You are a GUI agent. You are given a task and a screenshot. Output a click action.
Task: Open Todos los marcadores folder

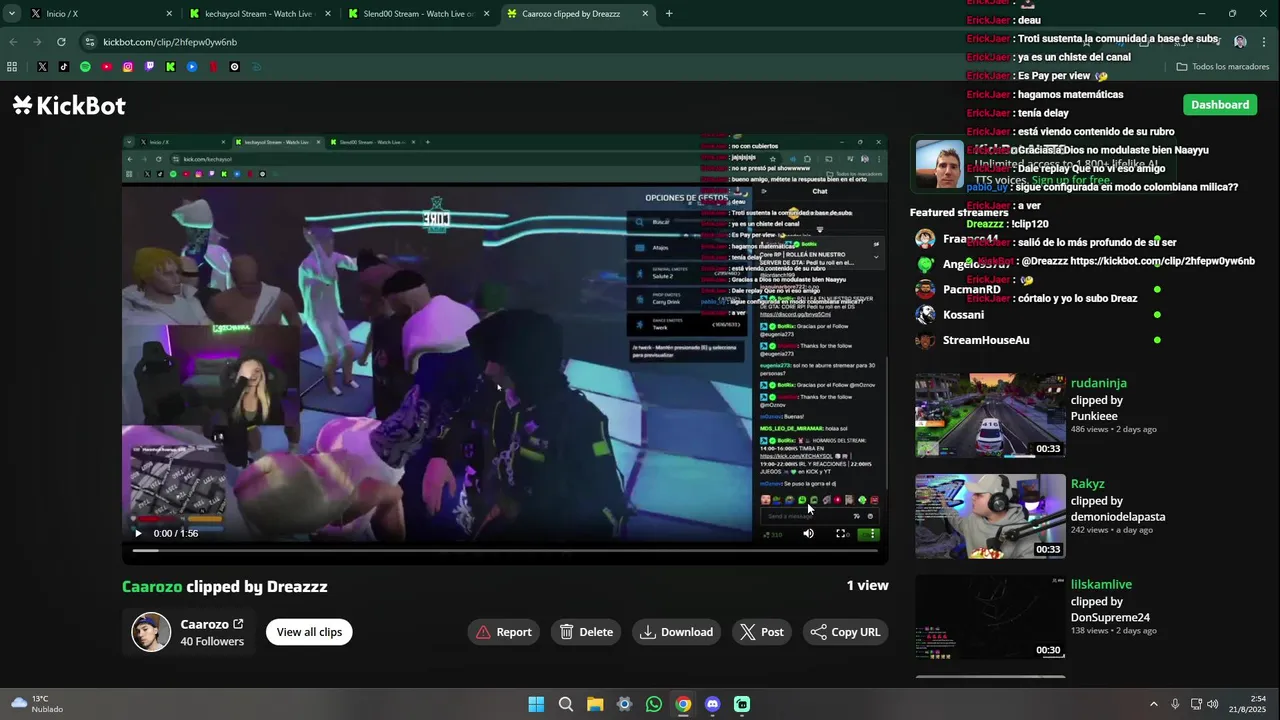1223,67
